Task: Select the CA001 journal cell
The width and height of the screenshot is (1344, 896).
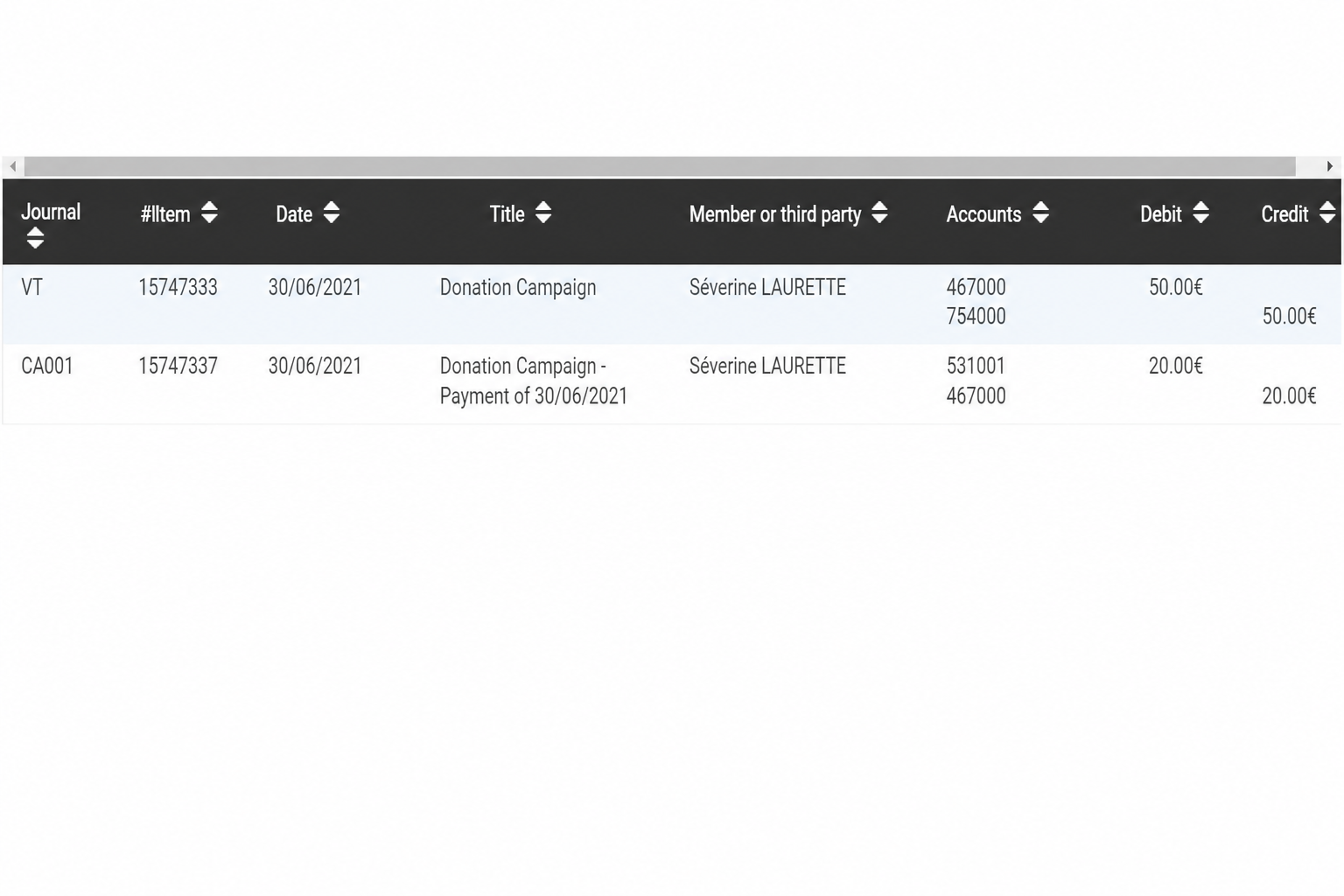Action: pyautogui.click(x=47, y=366)
